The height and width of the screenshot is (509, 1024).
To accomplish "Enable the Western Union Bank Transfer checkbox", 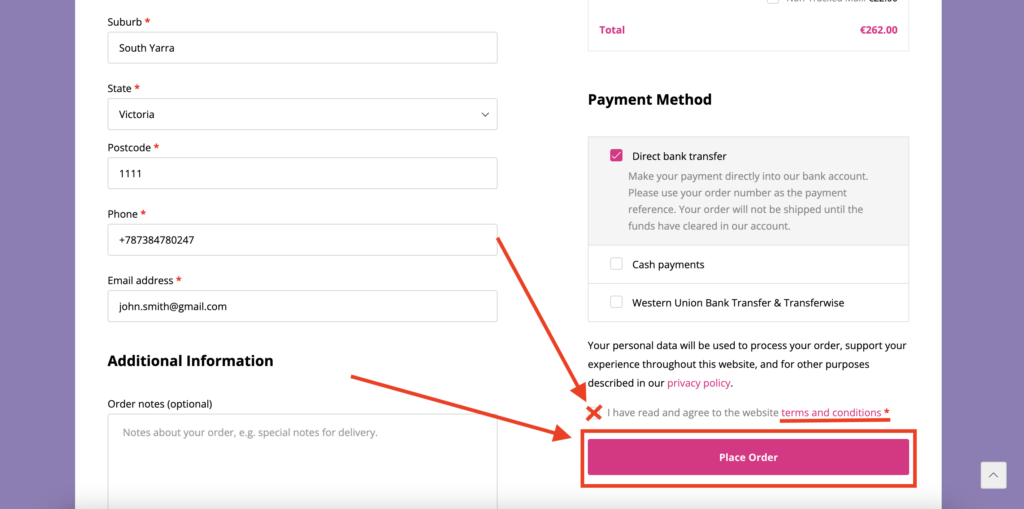I will point(616,302).
